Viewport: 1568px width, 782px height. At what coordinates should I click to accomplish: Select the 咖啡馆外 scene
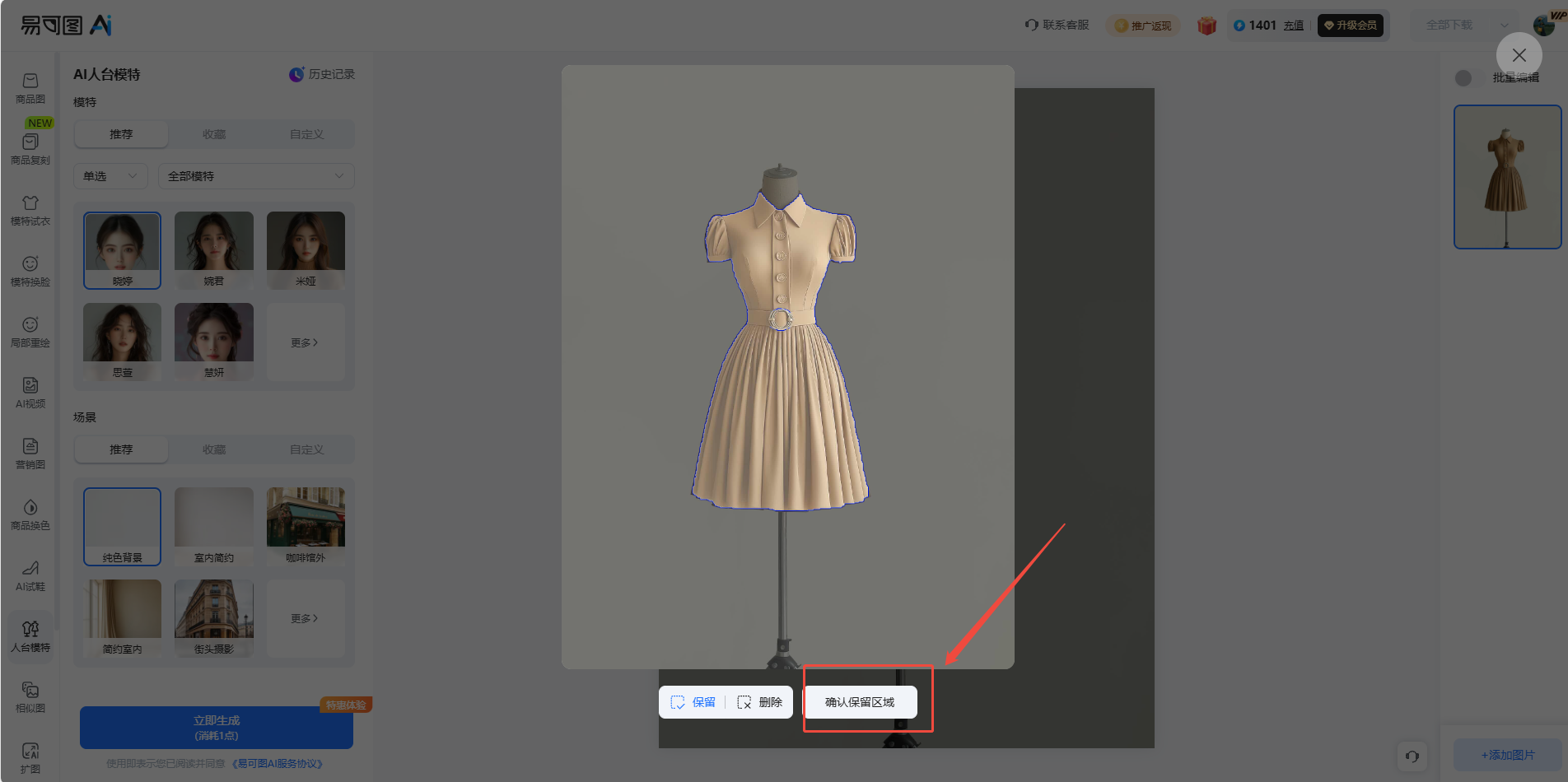(306, 527)
